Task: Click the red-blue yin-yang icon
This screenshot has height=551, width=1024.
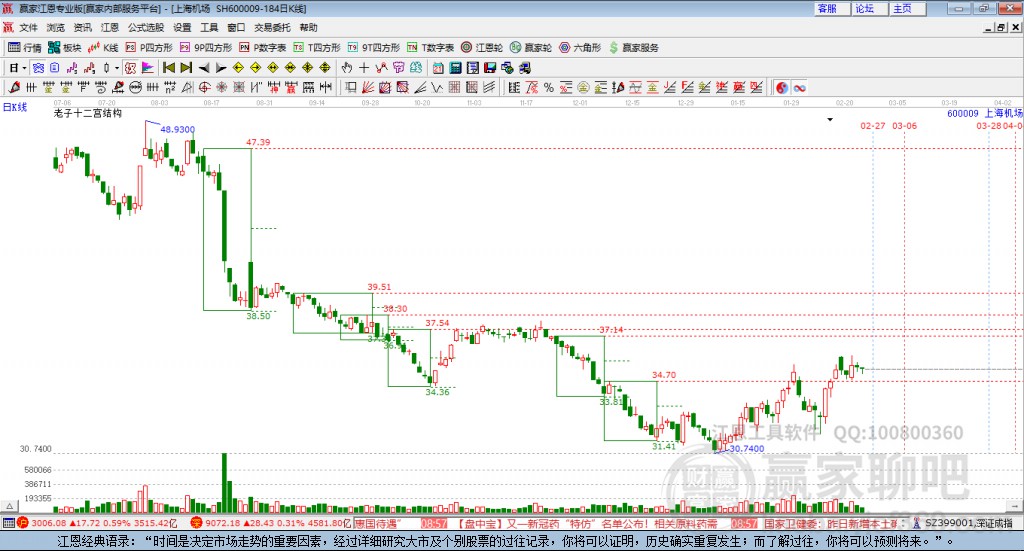Action: [782, 87]
